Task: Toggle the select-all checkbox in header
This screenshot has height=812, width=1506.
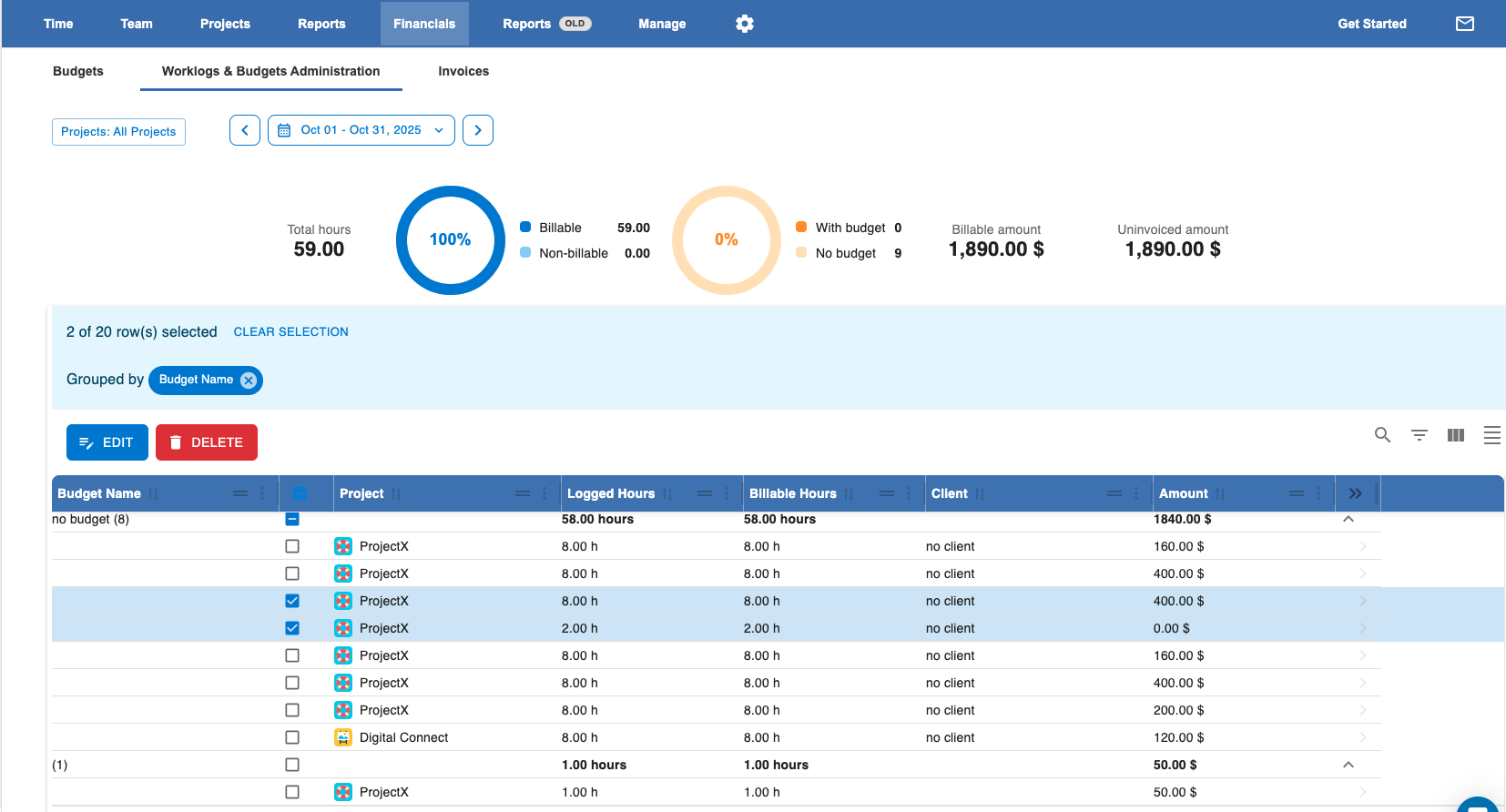Action: tap(300, 493)
